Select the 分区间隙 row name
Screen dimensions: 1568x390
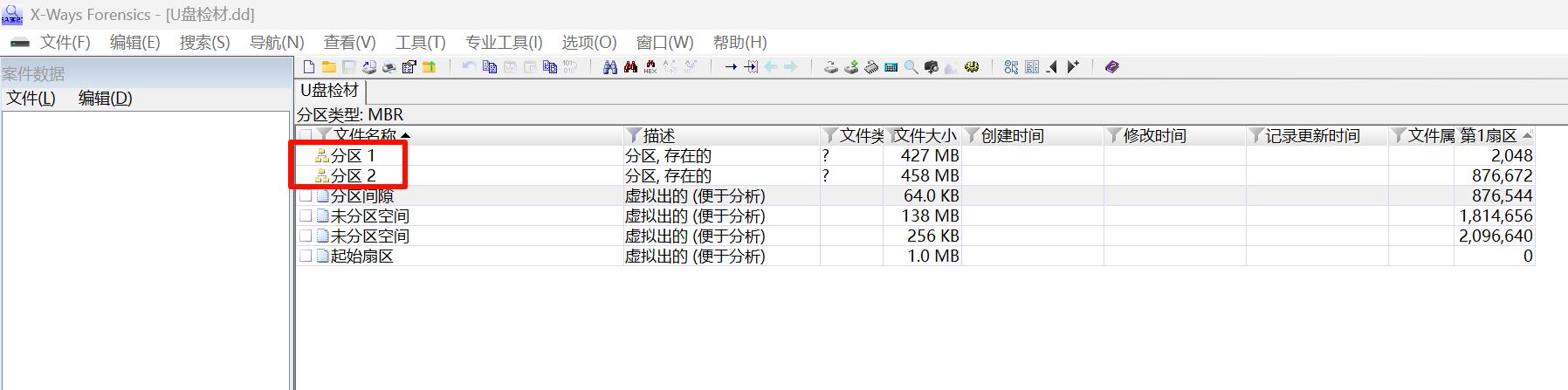362,195
